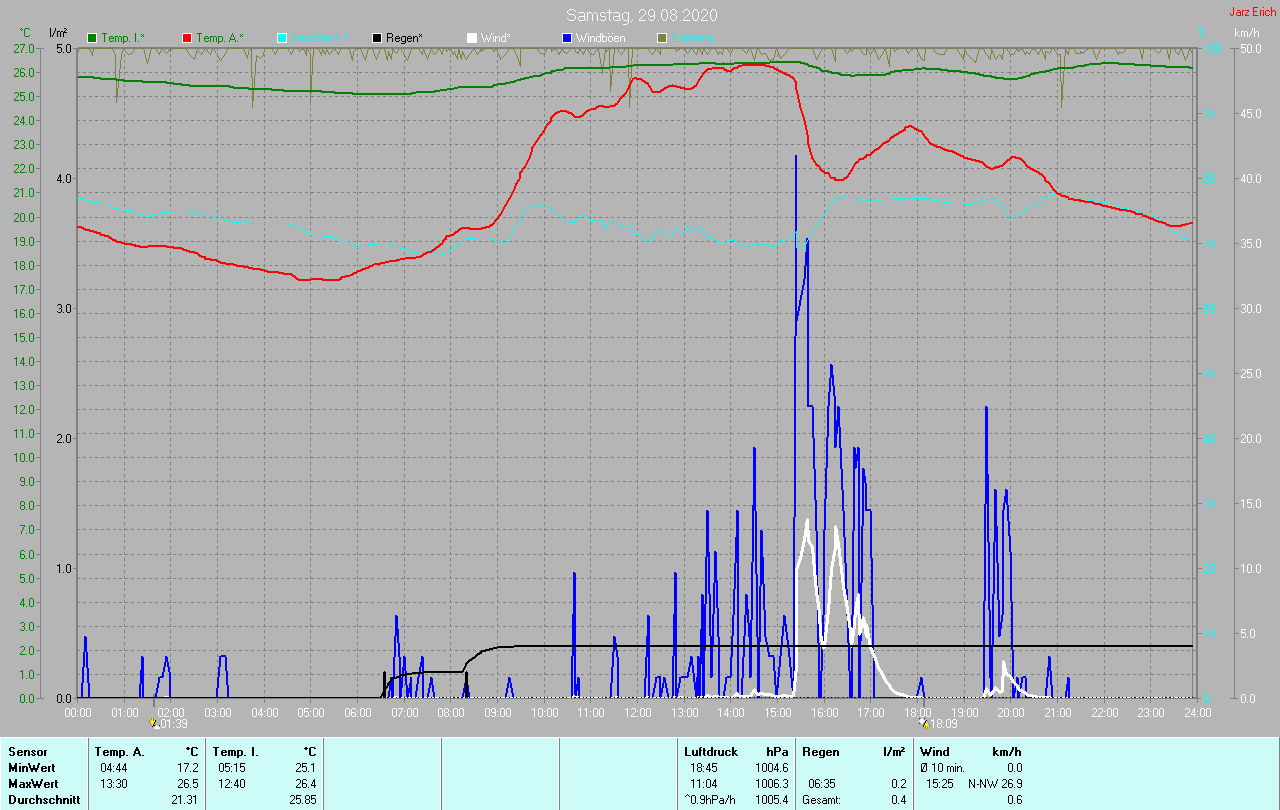1280x810 pixels.
Task: Click the white Wind legend square
Action: coord(472,38)
